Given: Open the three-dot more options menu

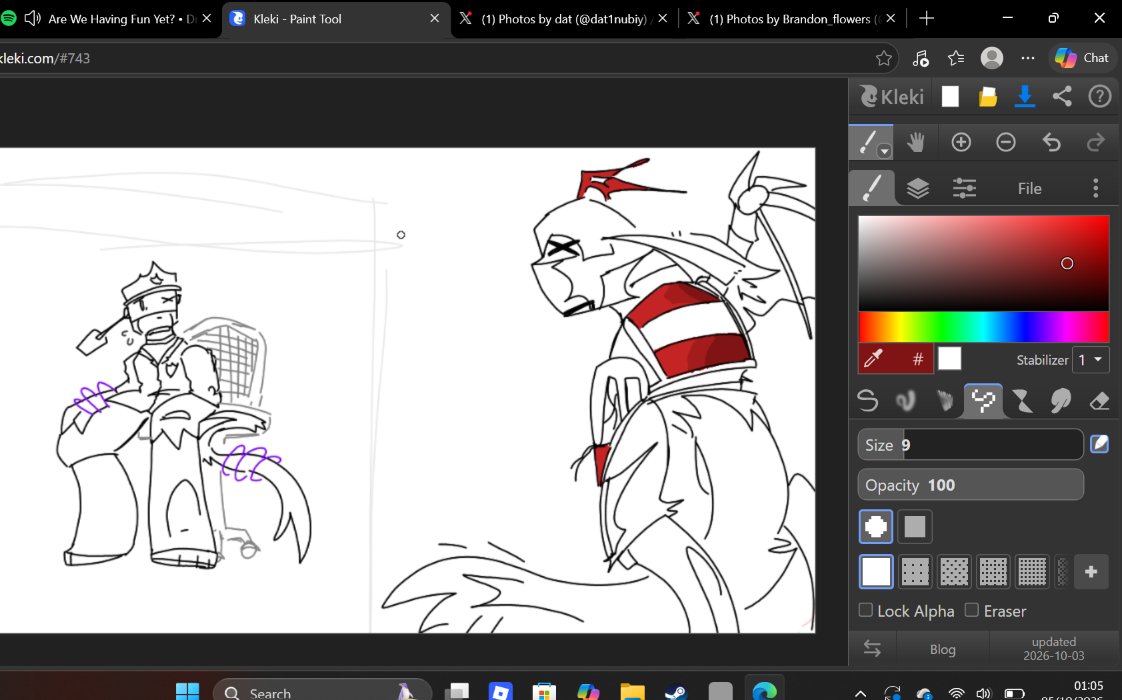Looking at the screenshot, I should [1096, 188].
